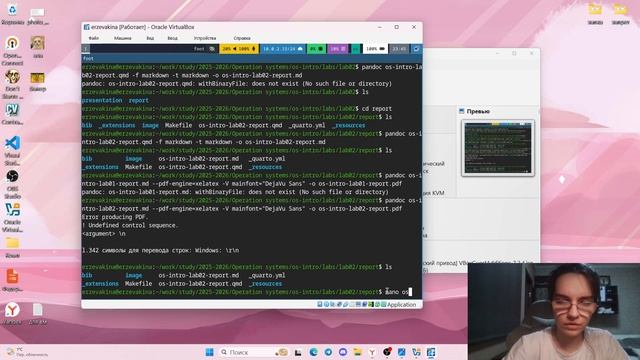This screenshot has height=360, width=640.
Task: Click the tray icon at bar's right end
Action: [416, 49]
